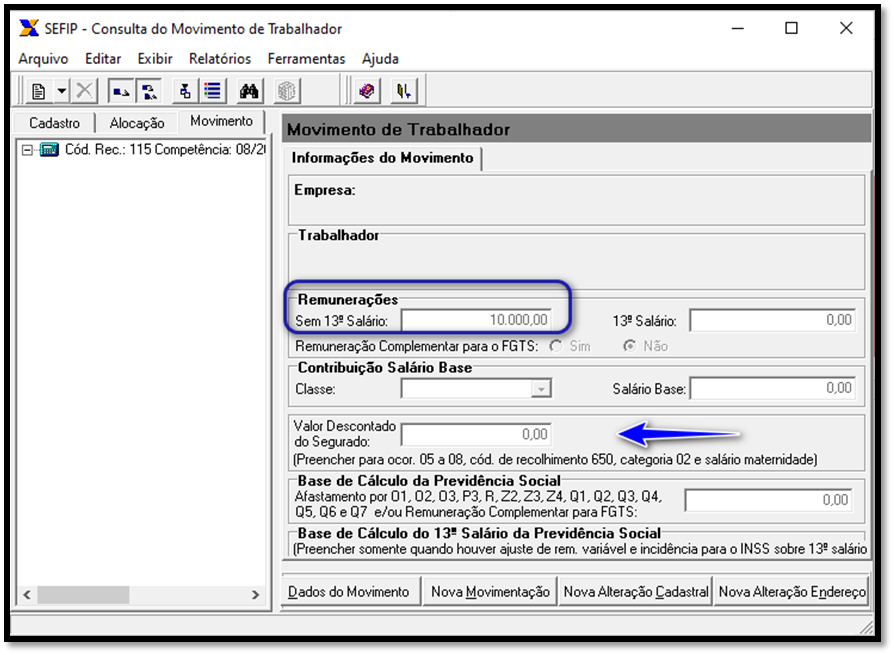Open the Relatórios menu
The height and width of the screenshot is (655, 894).
pyautogui.click(x=220, y=59)
